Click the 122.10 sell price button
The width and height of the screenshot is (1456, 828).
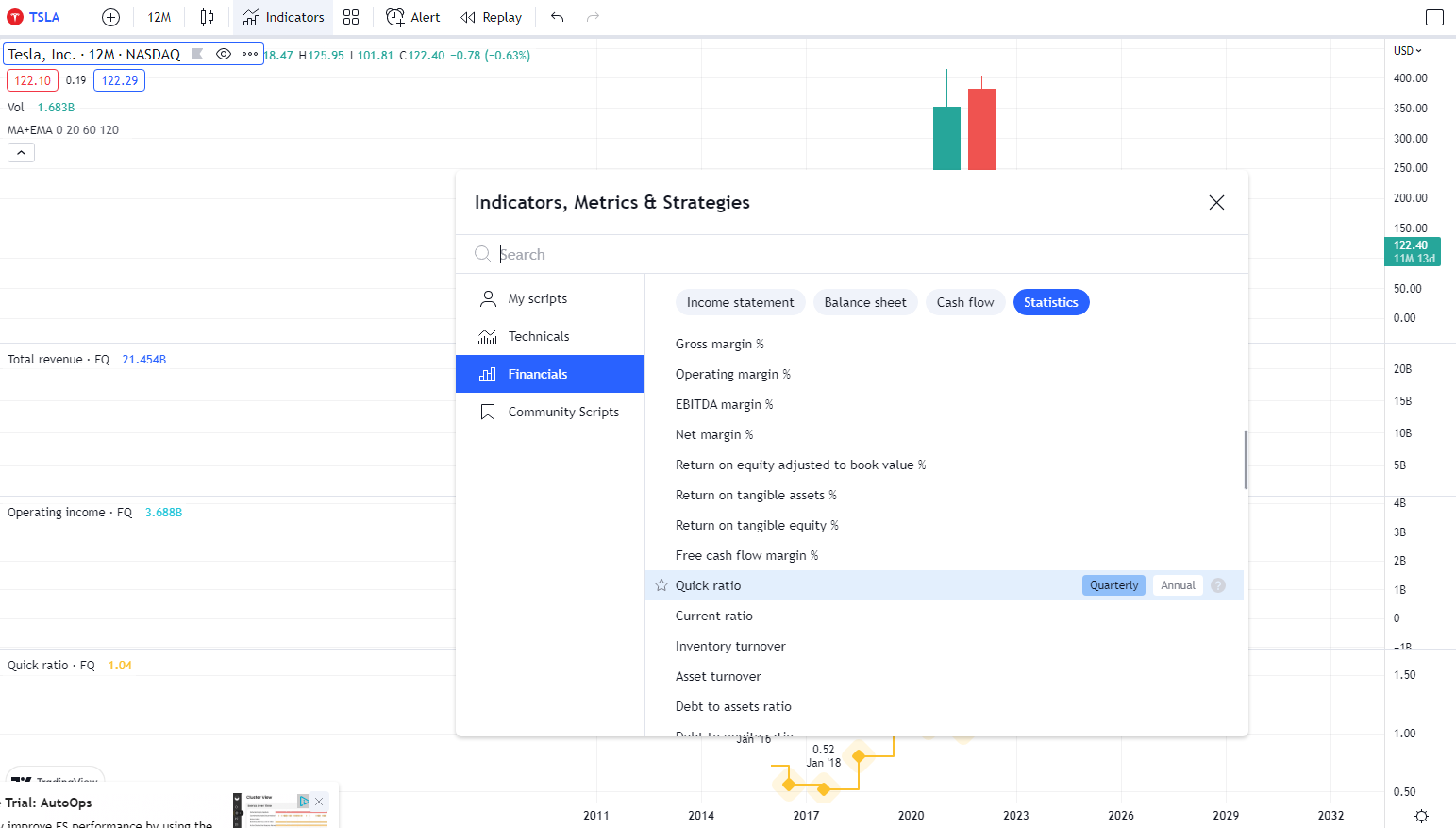33,80
